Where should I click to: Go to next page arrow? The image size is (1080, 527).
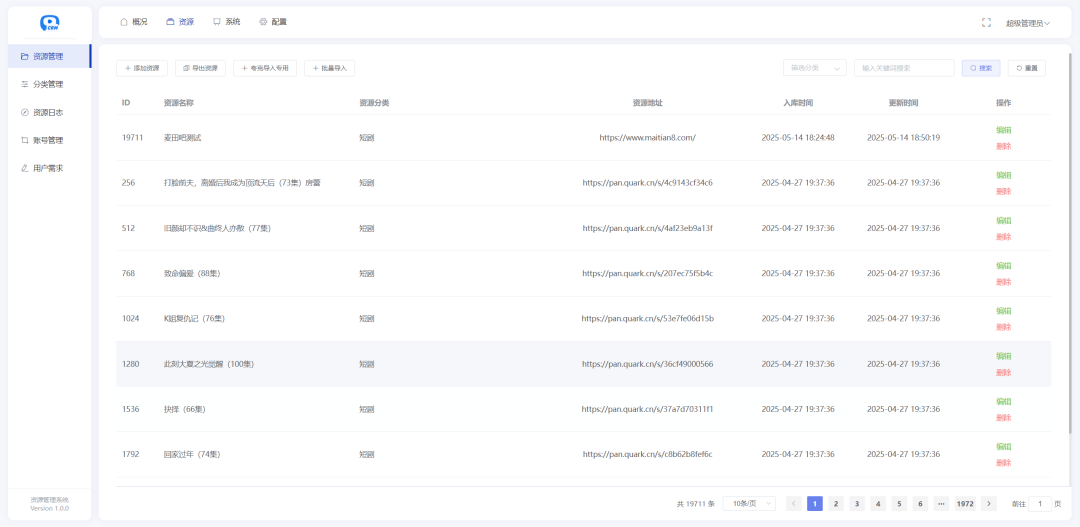point(988,504)
